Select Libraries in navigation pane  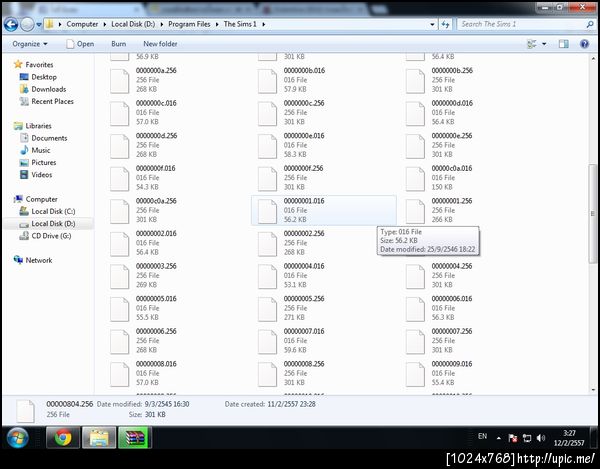[33, 126]
